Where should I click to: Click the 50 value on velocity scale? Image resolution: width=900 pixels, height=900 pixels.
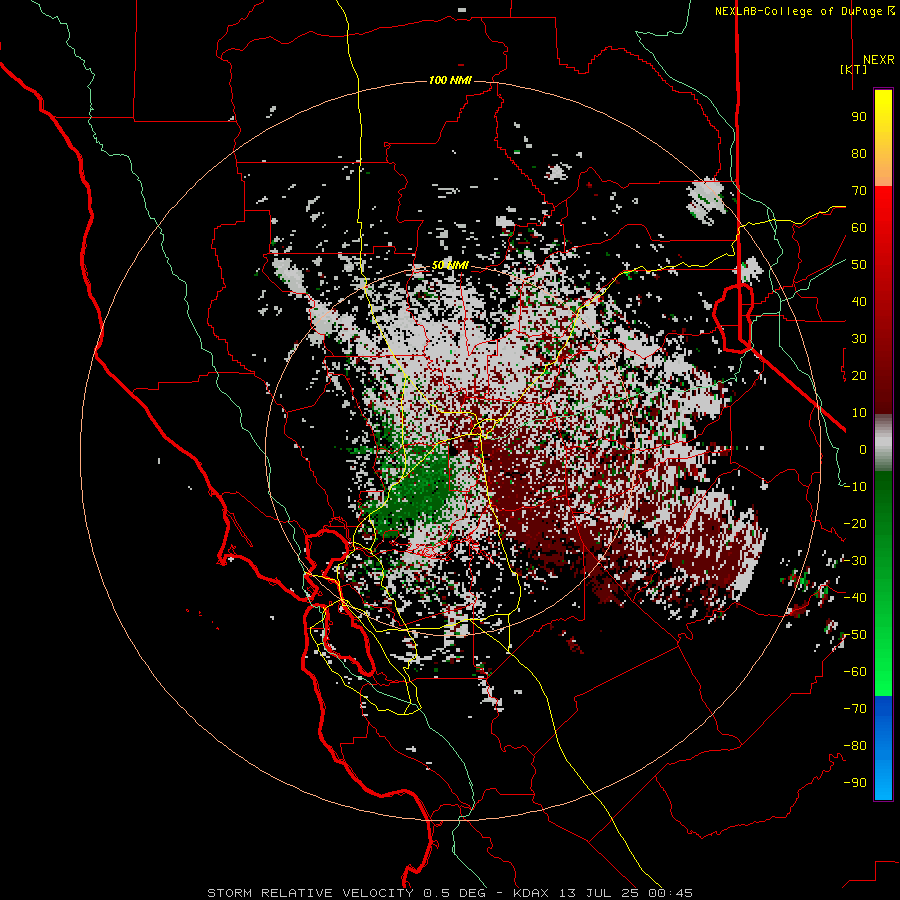click(859, 265)
